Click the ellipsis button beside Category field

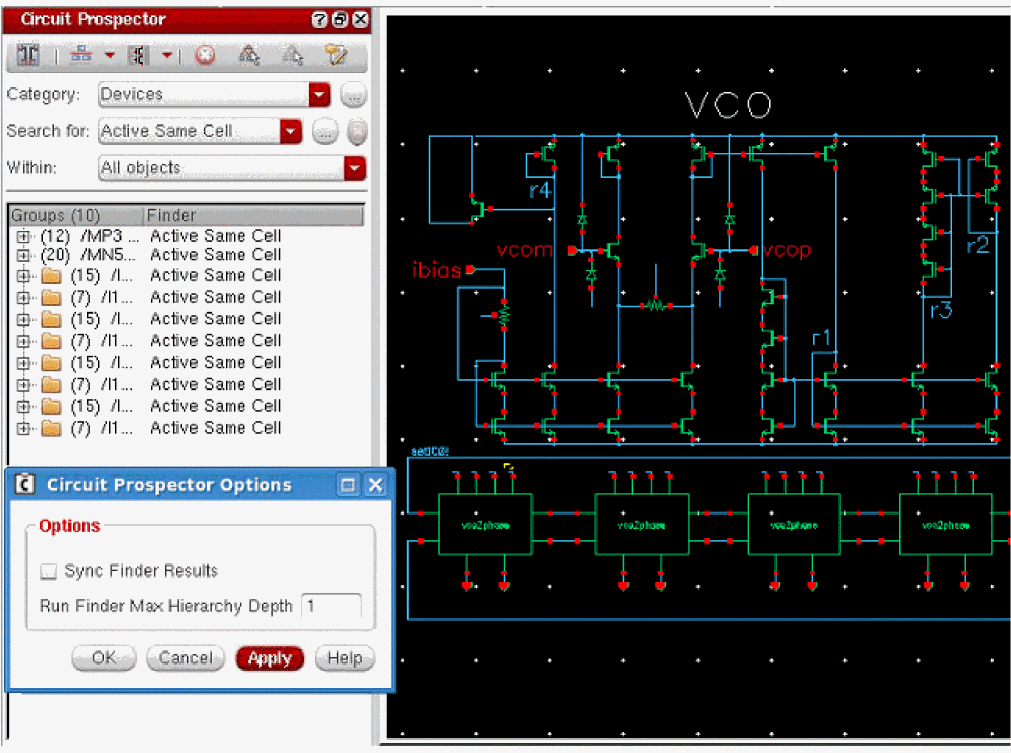coord(353,95)
